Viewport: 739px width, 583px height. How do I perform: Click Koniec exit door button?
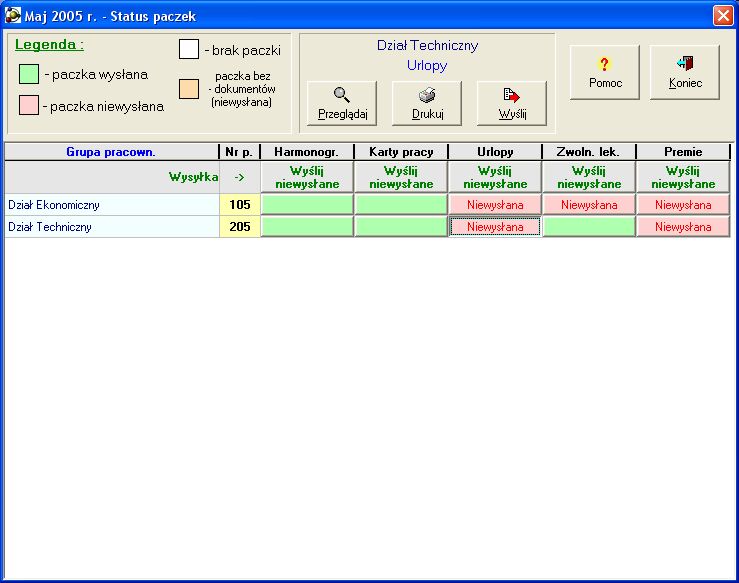[x=685, y=72]
